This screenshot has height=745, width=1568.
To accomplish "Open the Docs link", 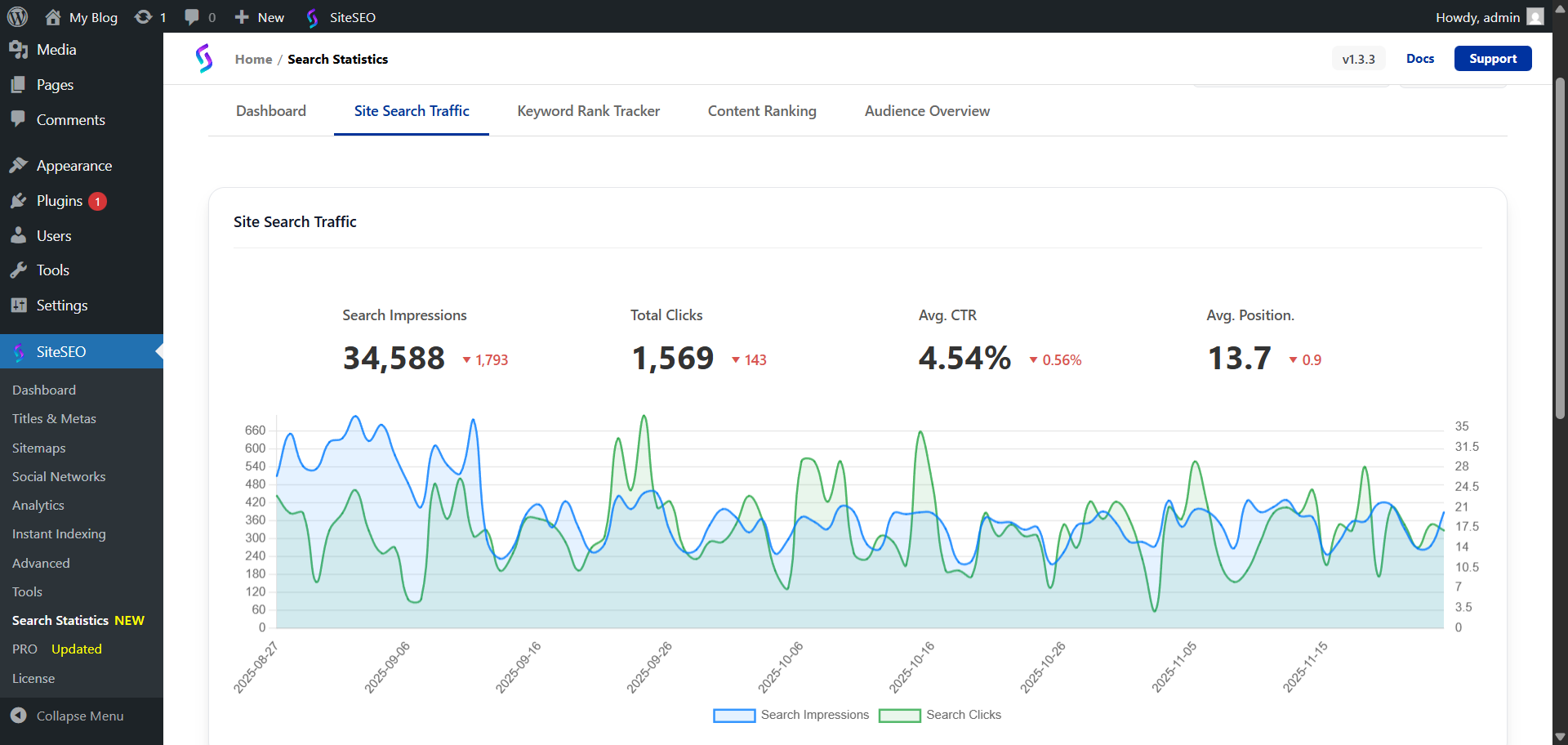I will click(x=1420, y=58).
